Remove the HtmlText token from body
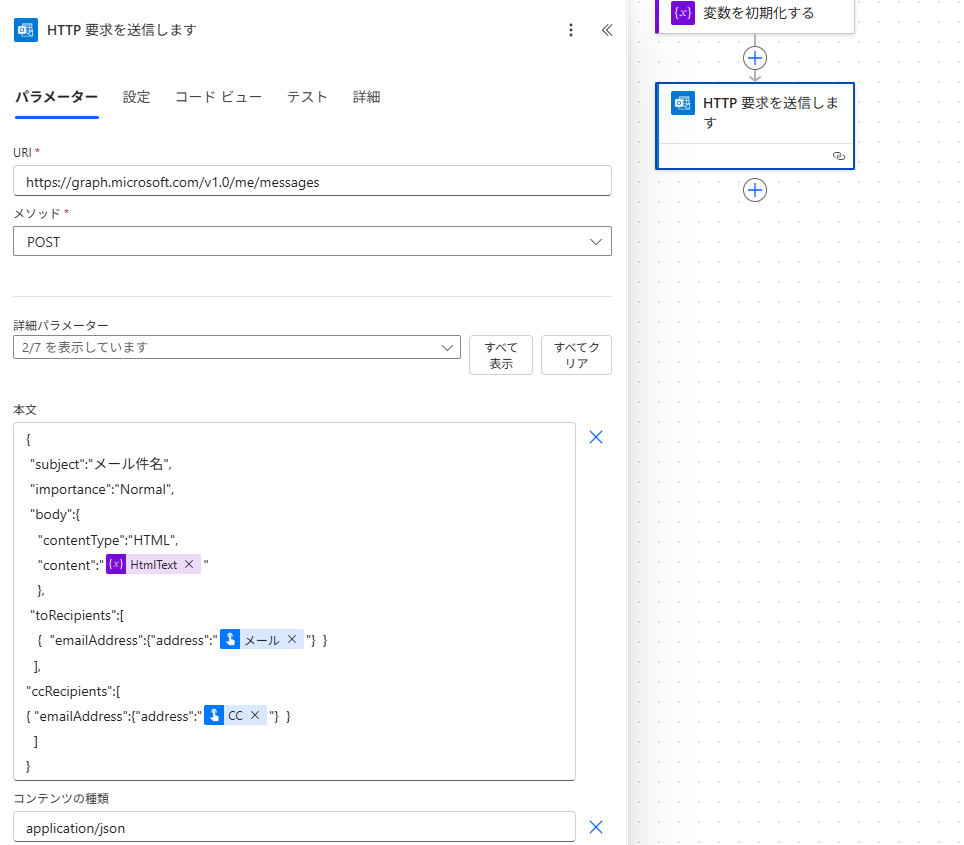The width and height of the screenshot is (964, 845). 189,564
